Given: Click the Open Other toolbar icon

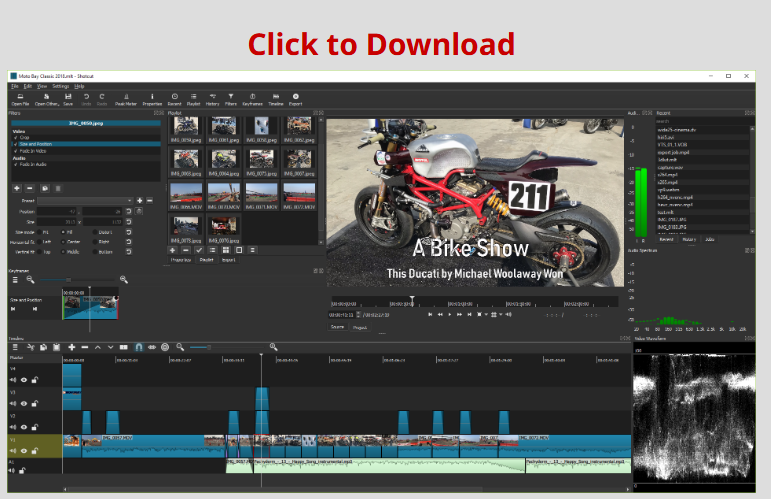Looking at the screenshot, I should [x=47, y=99].
